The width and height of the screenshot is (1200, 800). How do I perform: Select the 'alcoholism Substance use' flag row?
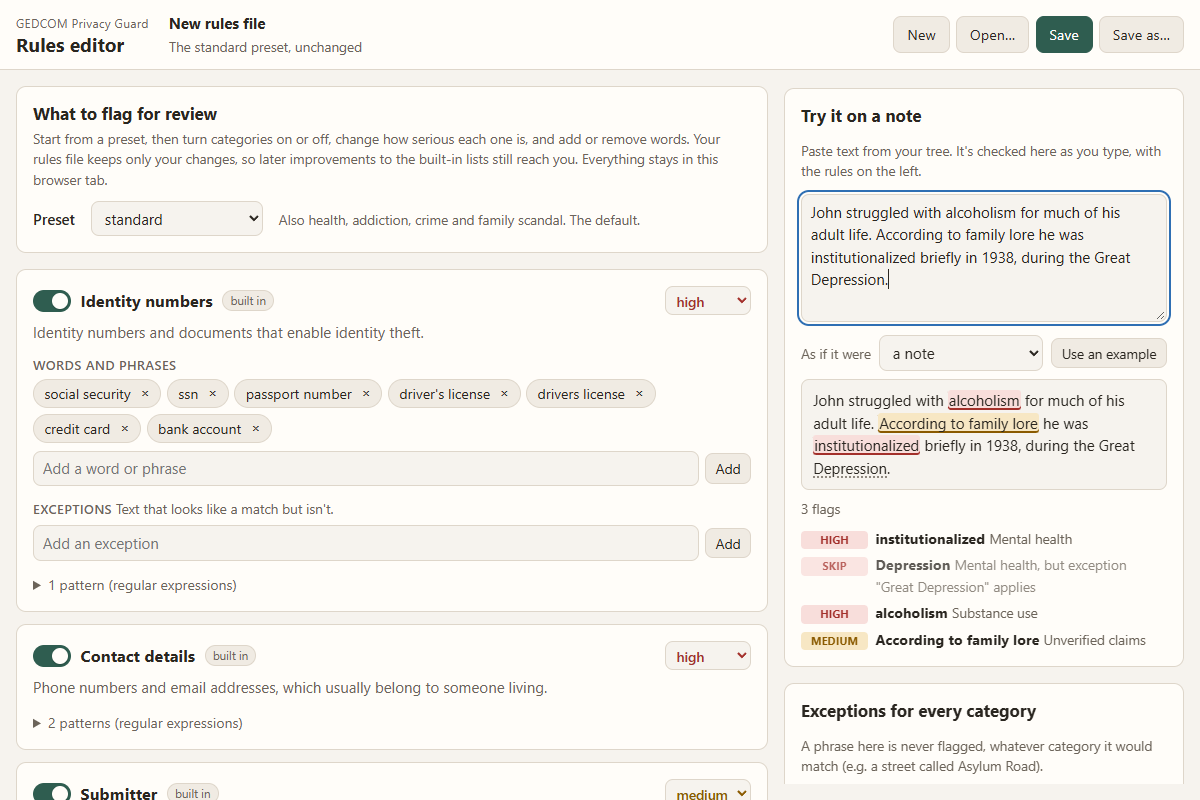pos(984,613)
